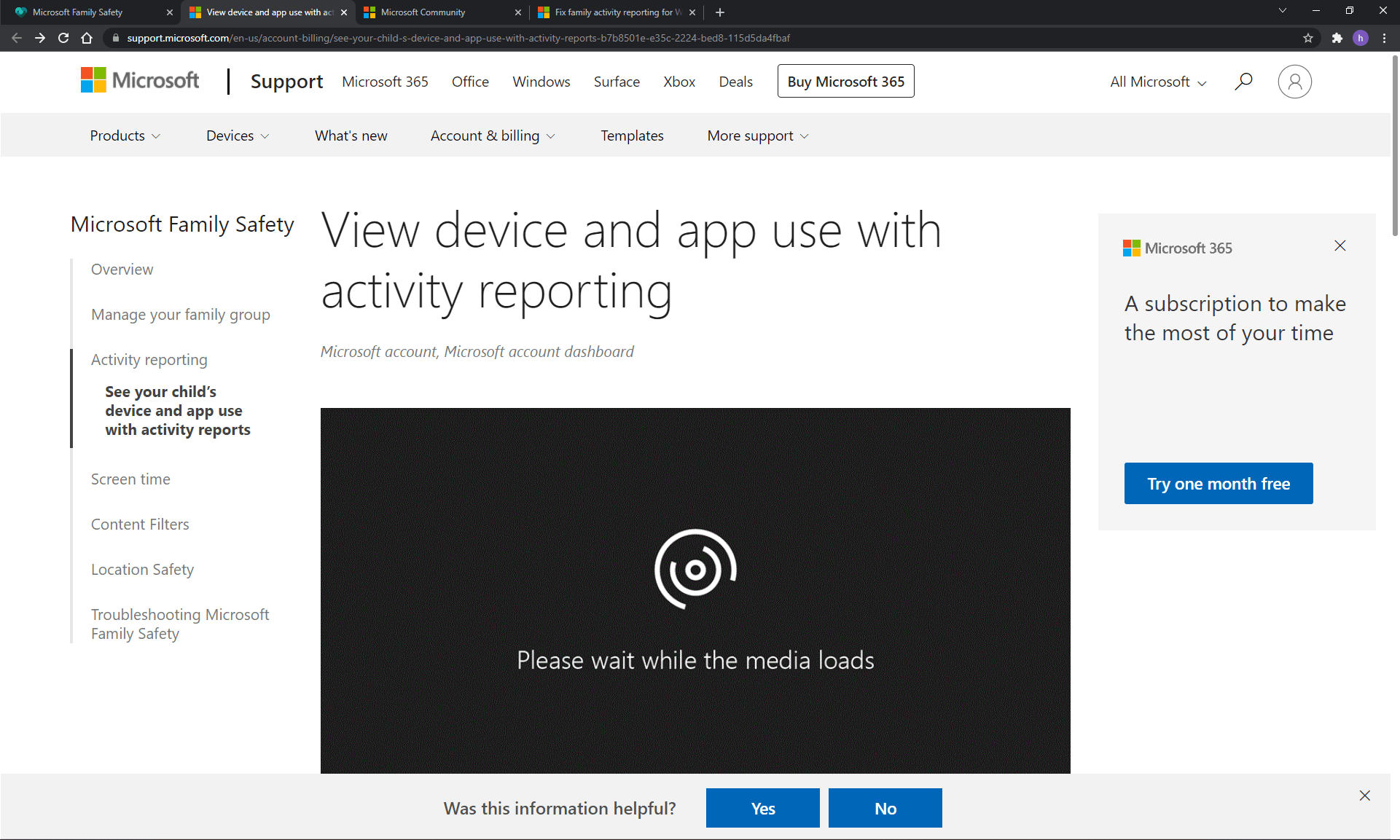Open Screen time in sidebar
Image resolution: width=1400 pixels, height=840 pixels.
tap(130, 479)
